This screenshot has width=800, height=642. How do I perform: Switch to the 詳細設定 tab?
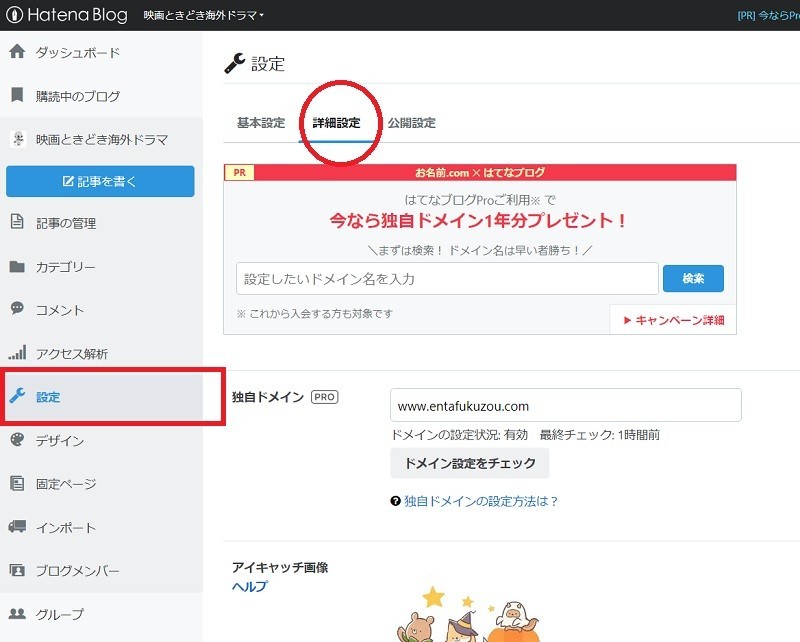click(336, 122)
